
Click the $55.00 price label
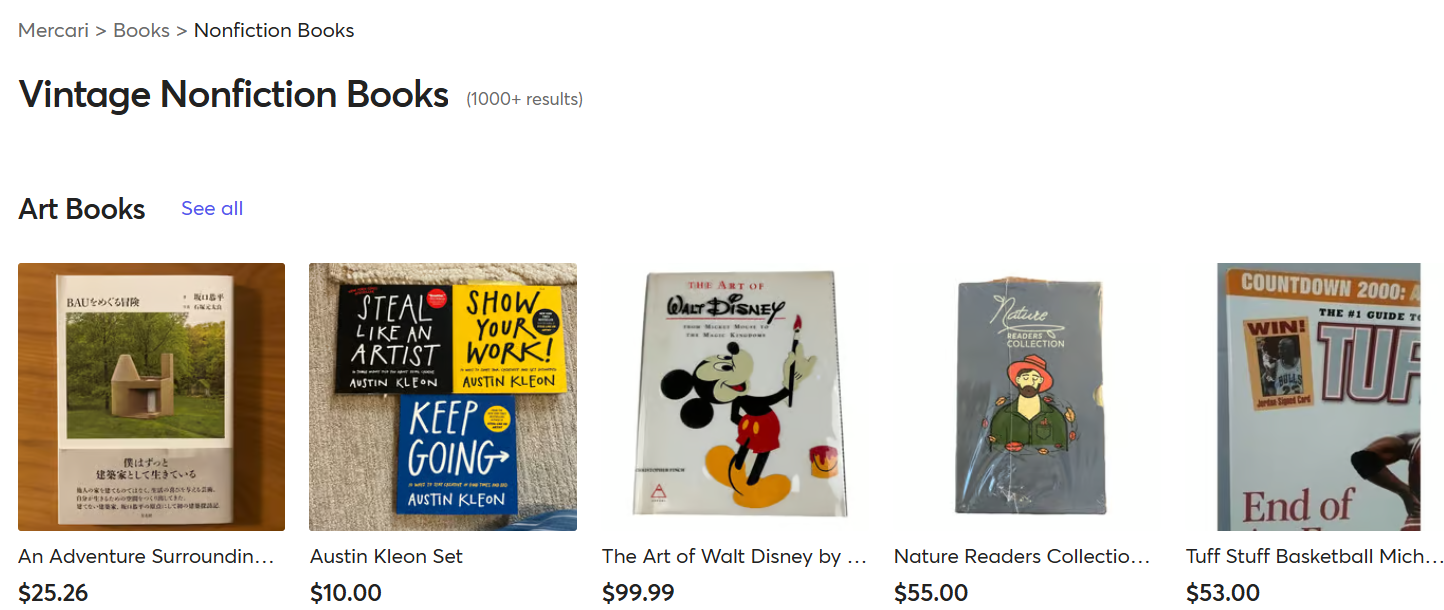tap(931, 592)
